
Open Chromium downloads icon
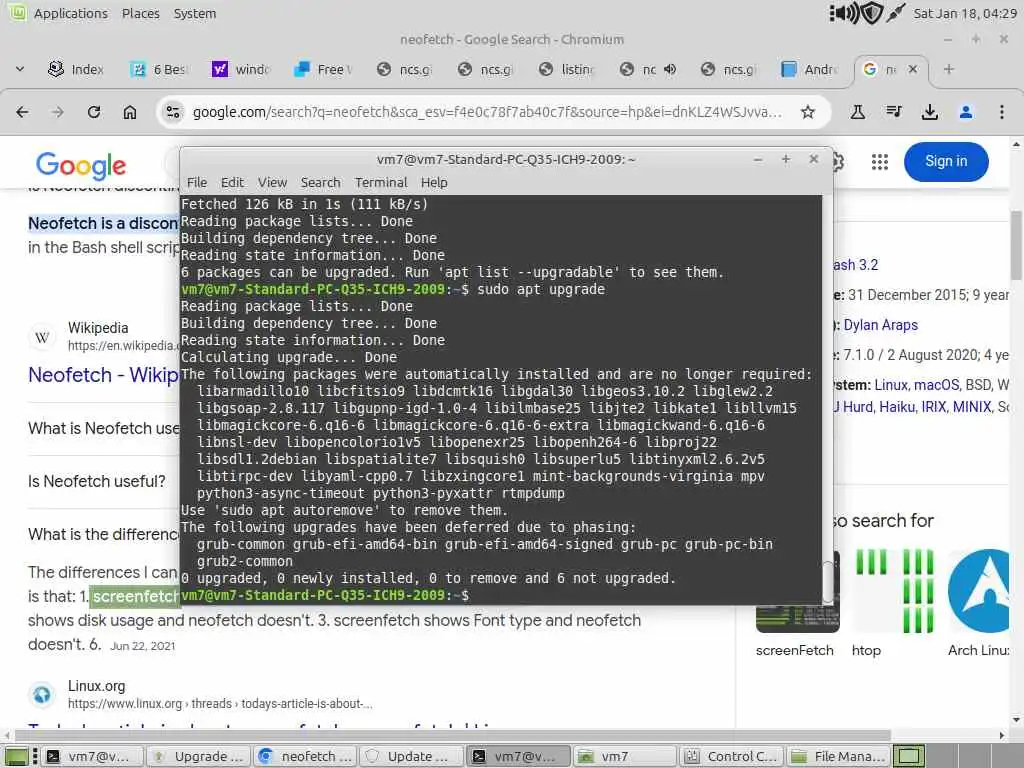click(930, 112)
